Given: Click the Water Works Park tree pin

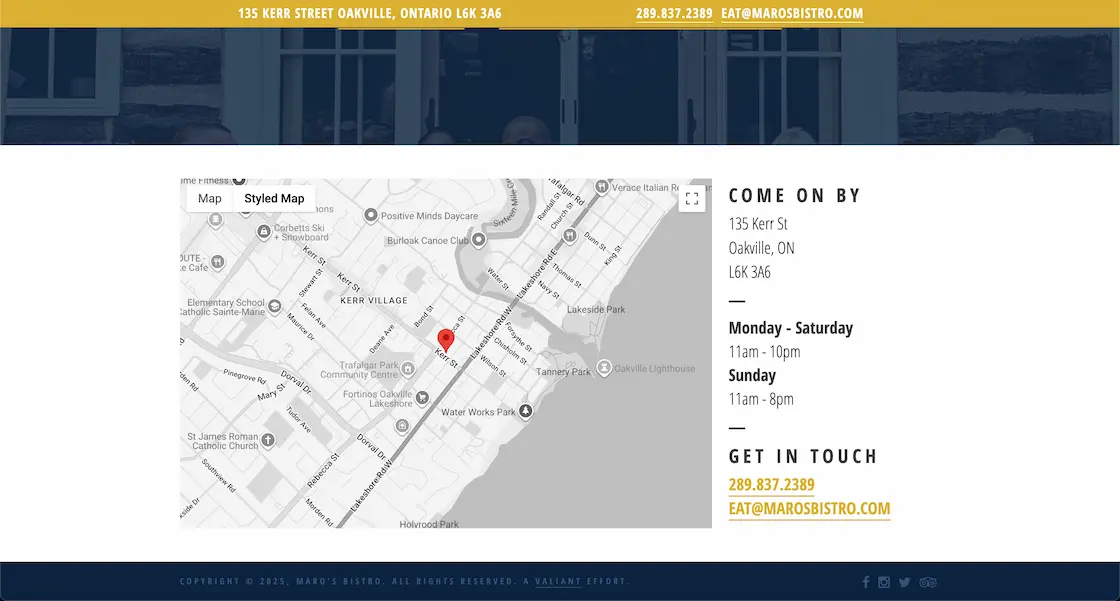Looking at the screenshot, I should 526,411.
